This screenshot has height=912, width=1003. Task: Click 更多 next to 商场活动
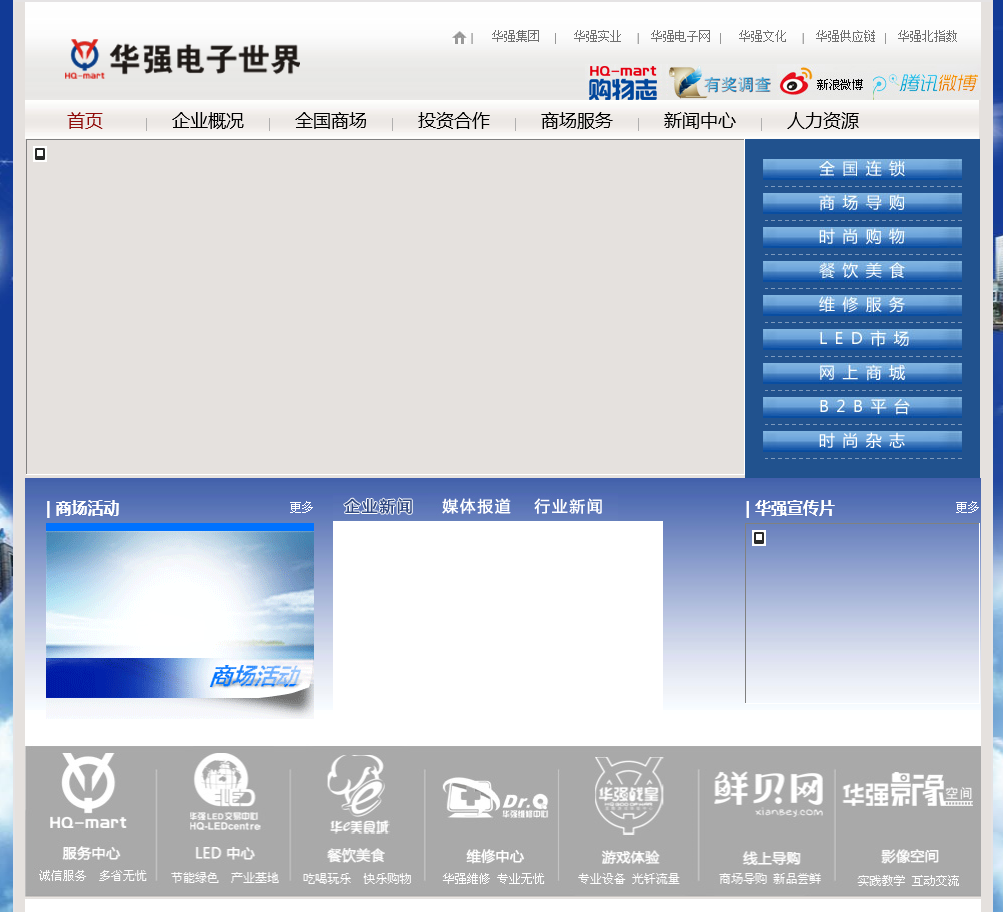[x=301, y=508]
